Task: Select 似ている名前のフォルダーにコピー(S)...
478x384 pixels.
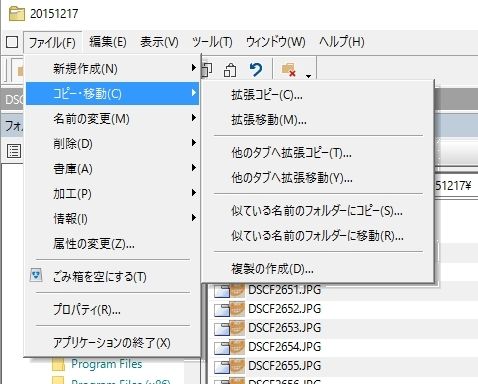Action: (x=318, y=211)
